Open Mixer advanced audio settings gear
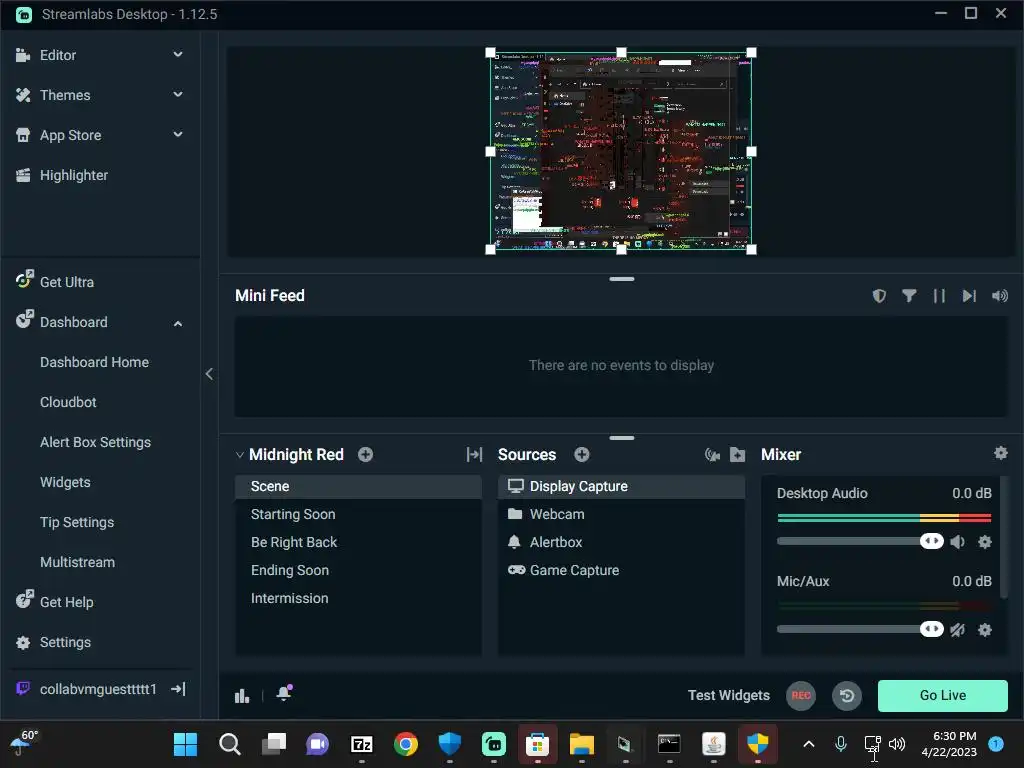Image resolution: width=1024 pixels, height=768 pixels. click(1000, 453)
